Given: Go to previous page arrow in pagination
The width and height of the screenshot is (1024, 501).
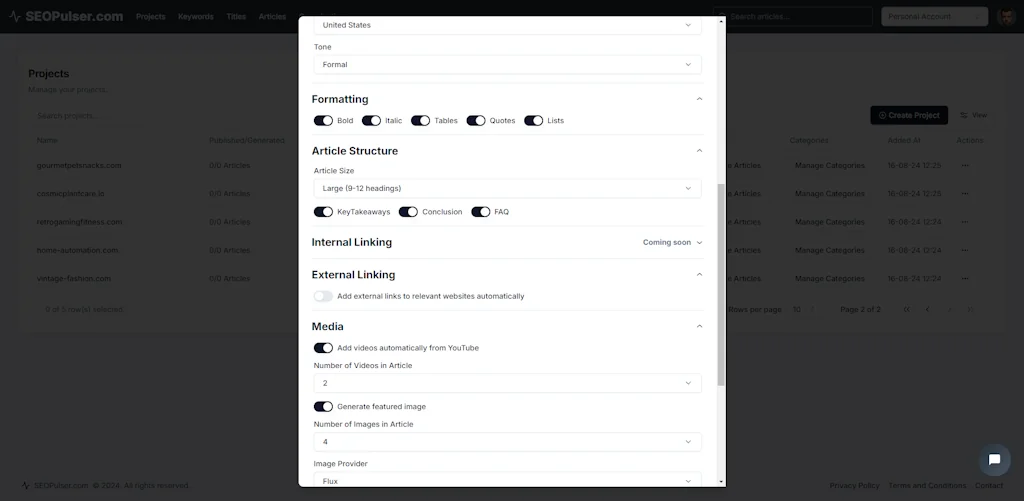Looking at the screenshot, I should [928, 310].
